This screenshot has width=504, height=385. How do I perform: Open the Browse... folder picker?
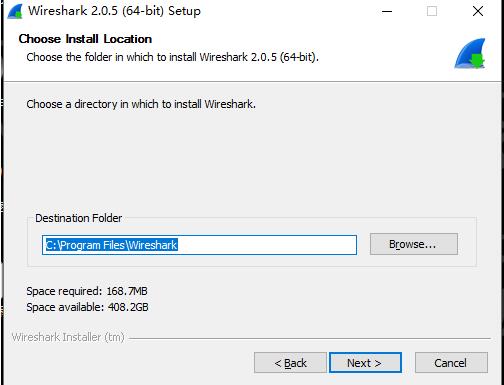[x=414, y=244]
